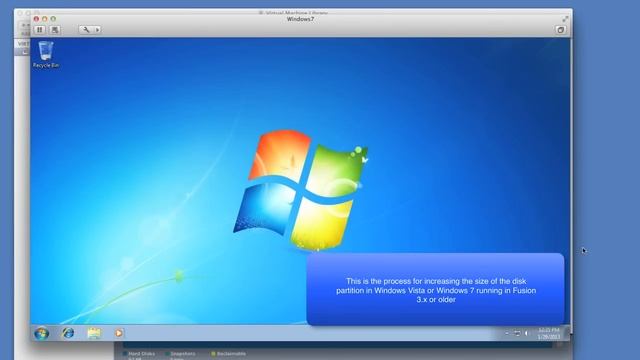The height and width of the screenshot is (360, 640).
Task: Open the network tray icon
Action: tap(517, 333)
